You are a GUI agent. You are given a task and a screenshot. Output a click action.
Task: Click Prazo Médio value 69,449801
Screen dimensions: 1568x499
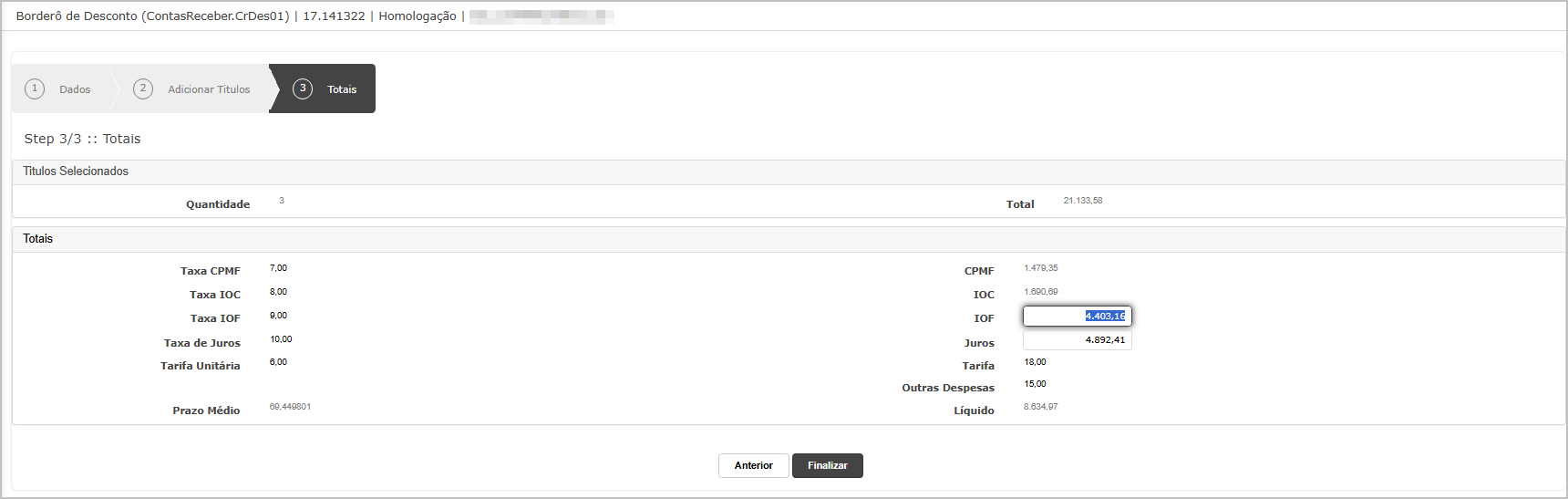point(290,407)
